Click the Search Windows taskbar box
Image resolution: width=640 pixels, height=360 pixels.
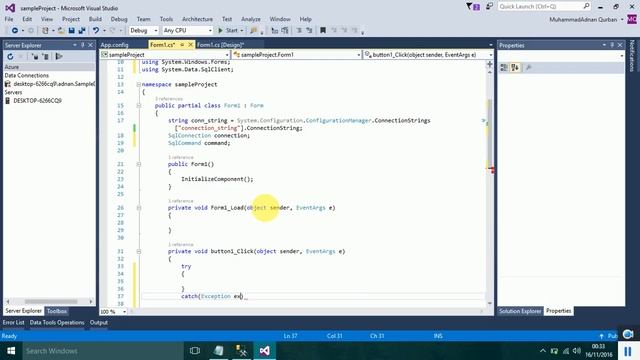(x=103, y=351)
